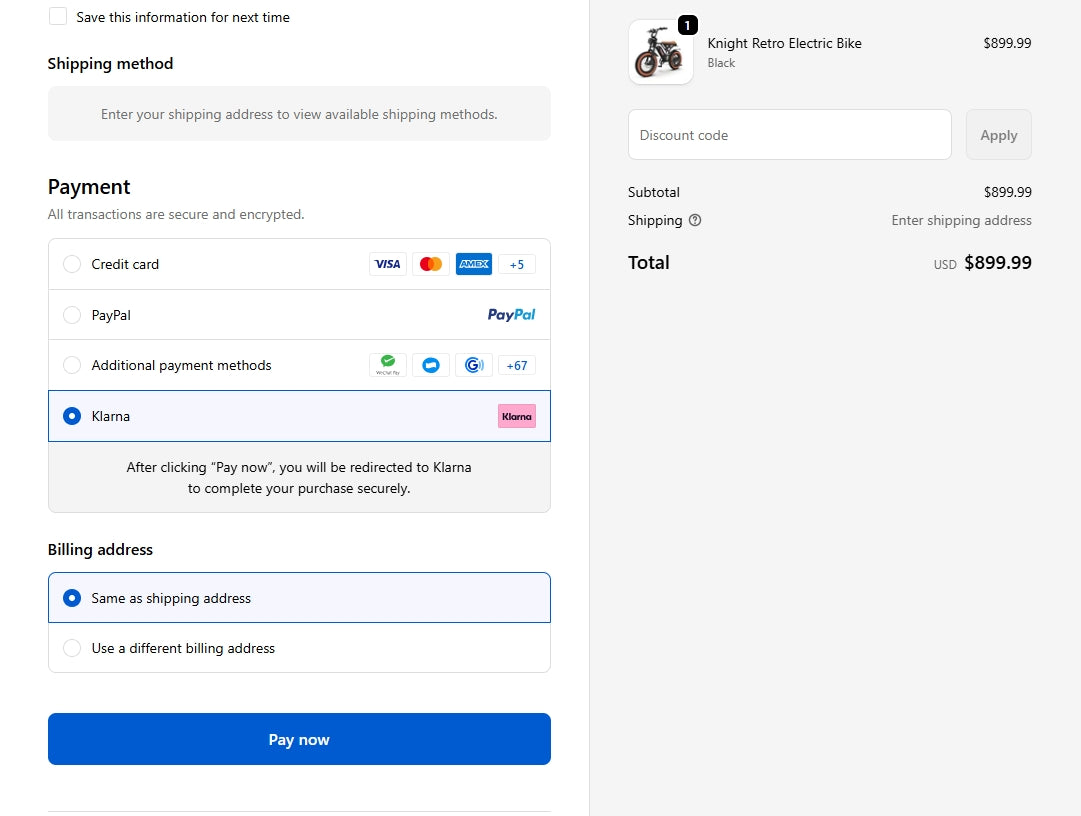
Task: Click the PayPal logo
Action: (511, 315)
